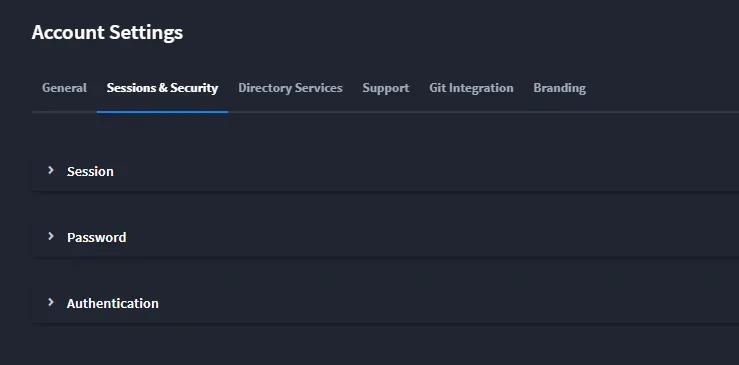Click the Account Settings heading

[107, 33]
